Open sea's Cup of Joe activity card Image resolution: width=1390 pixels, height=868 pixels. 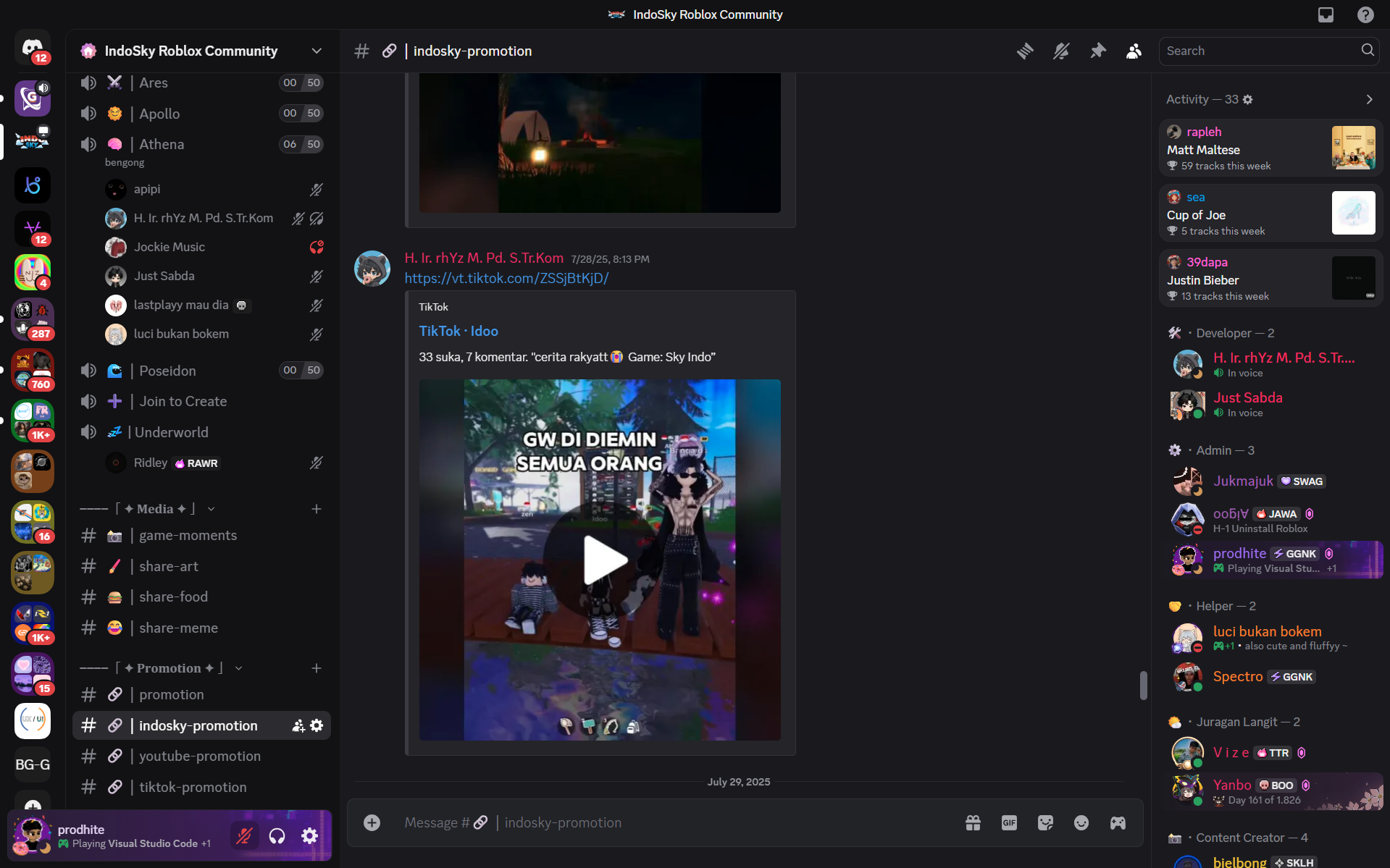pos(1271,213)
